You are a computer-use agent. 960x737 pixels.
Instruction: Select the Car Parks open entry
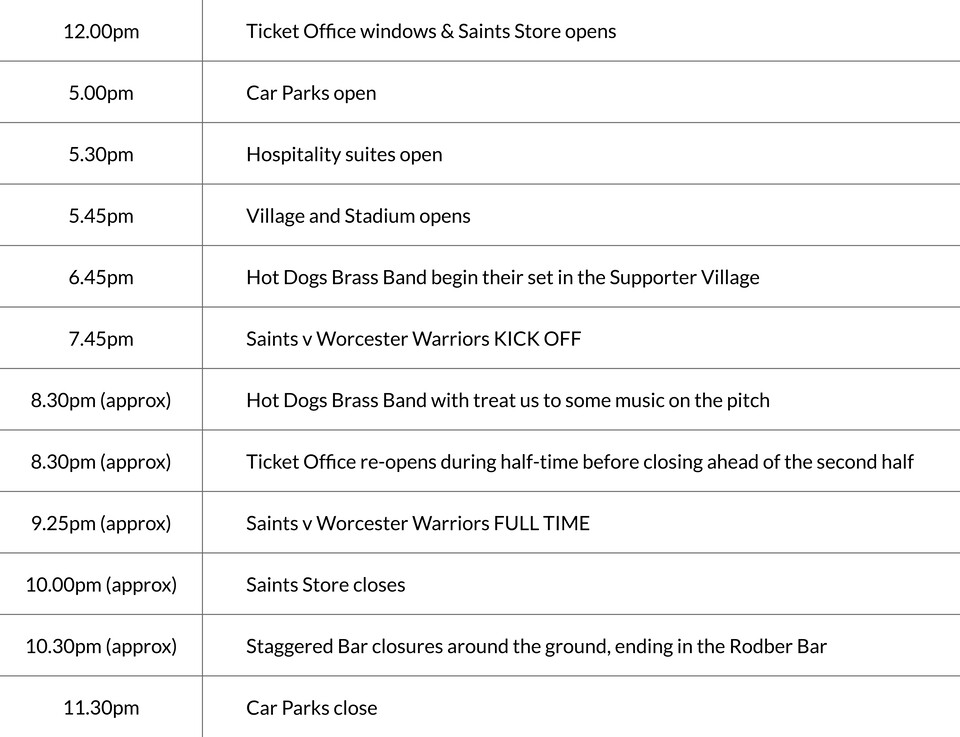311,93
